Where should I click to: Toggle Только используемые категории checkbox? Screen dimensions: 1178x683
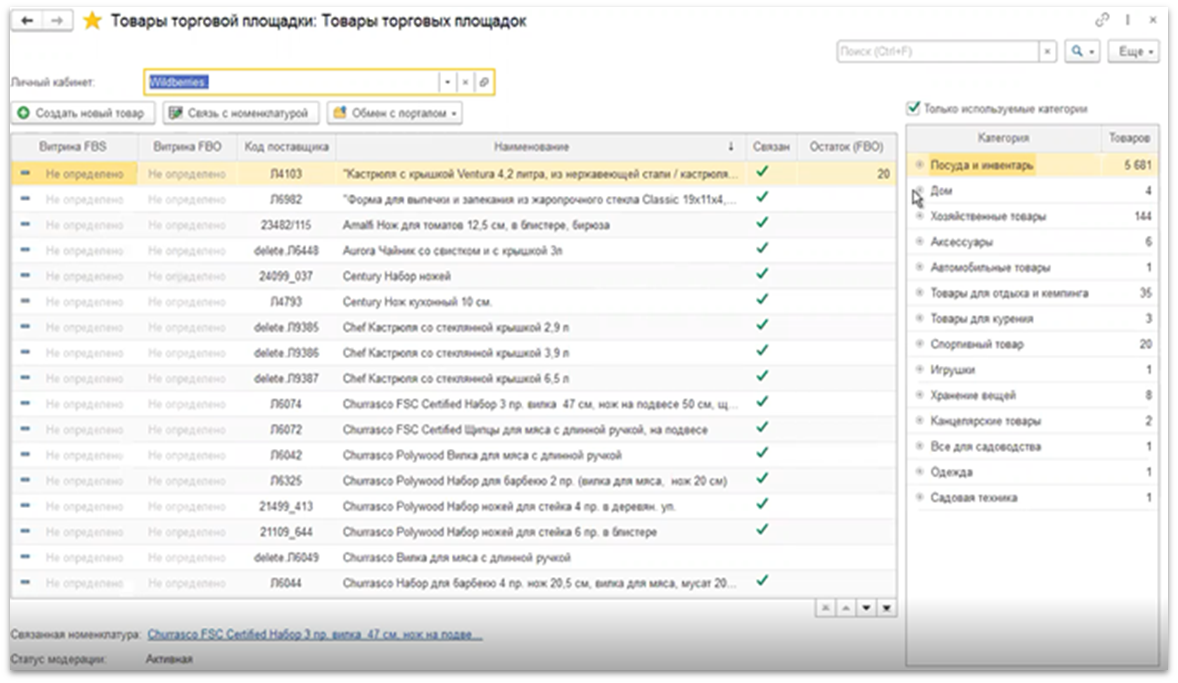point(914,108)
